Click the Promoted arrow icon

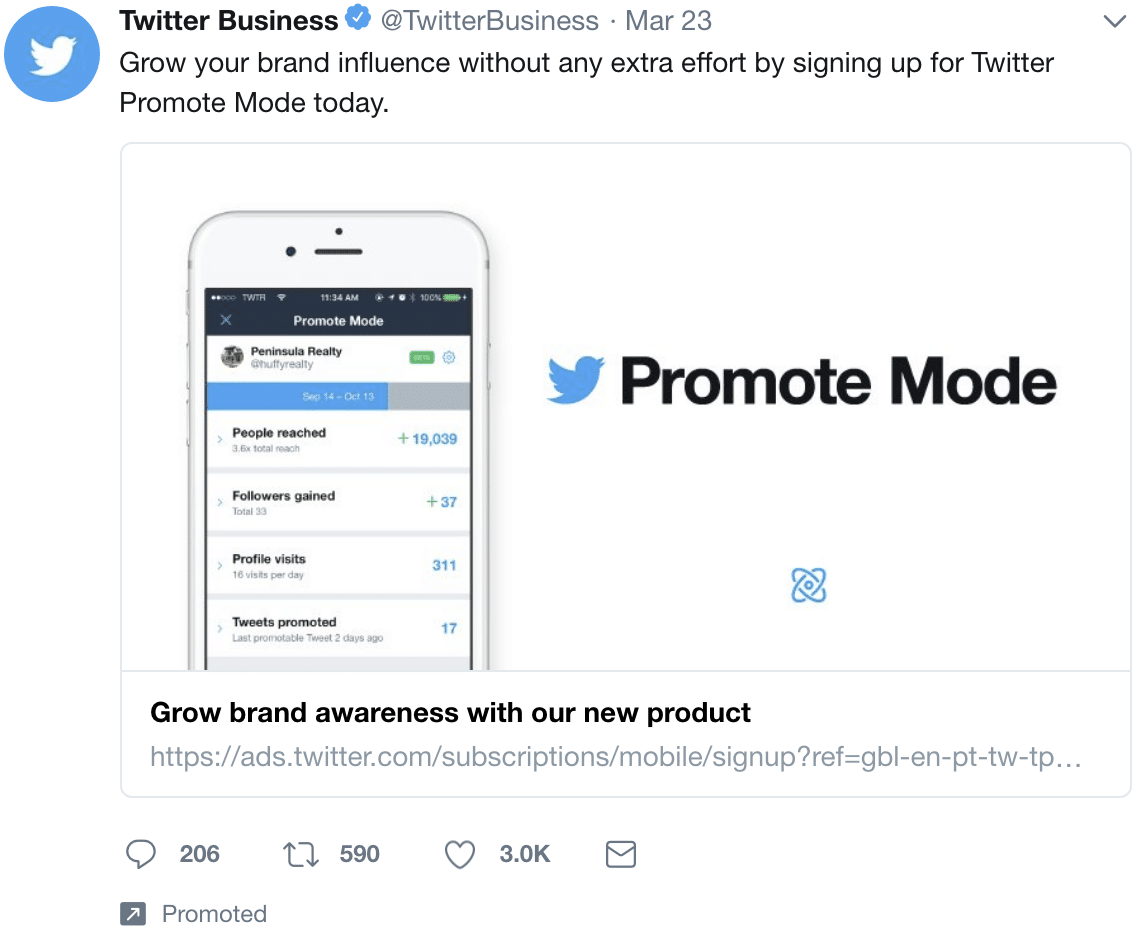(133, 914)
